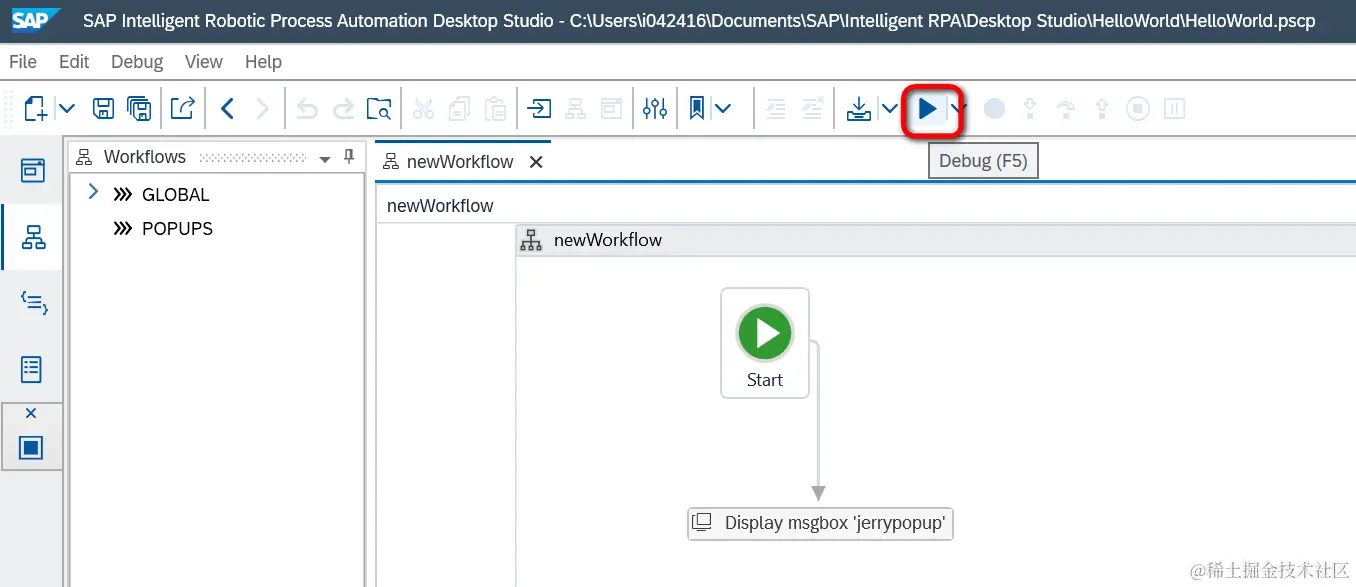Open the Debug menu
The image size is (1356, 587).
(x=137, y=62)
